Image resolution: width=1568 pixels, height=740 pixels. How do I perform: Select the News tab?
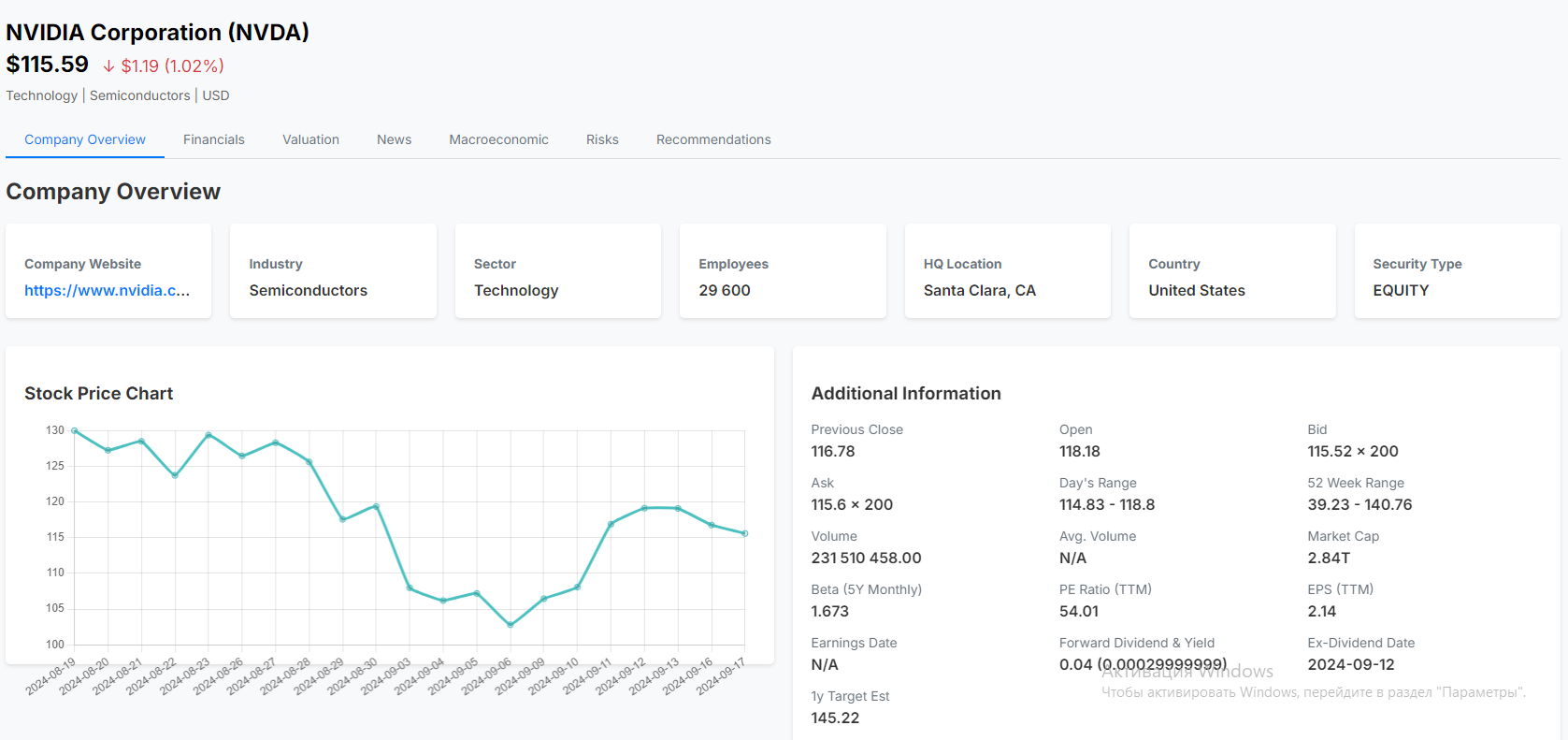394,139
